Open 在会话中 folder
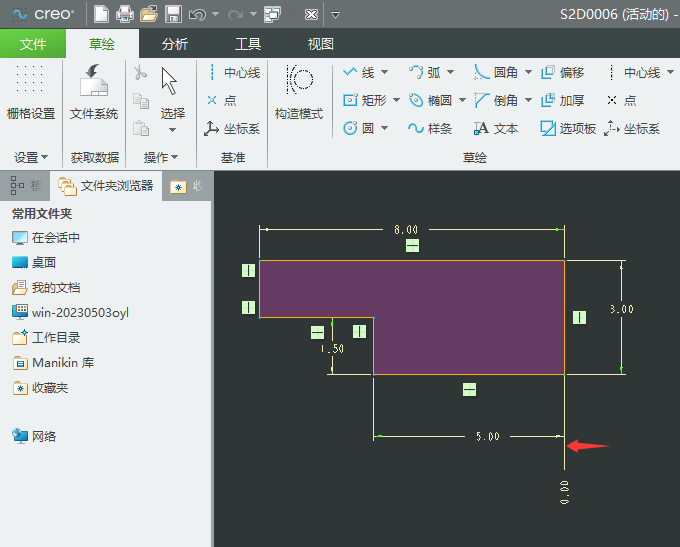 point(46,238)
